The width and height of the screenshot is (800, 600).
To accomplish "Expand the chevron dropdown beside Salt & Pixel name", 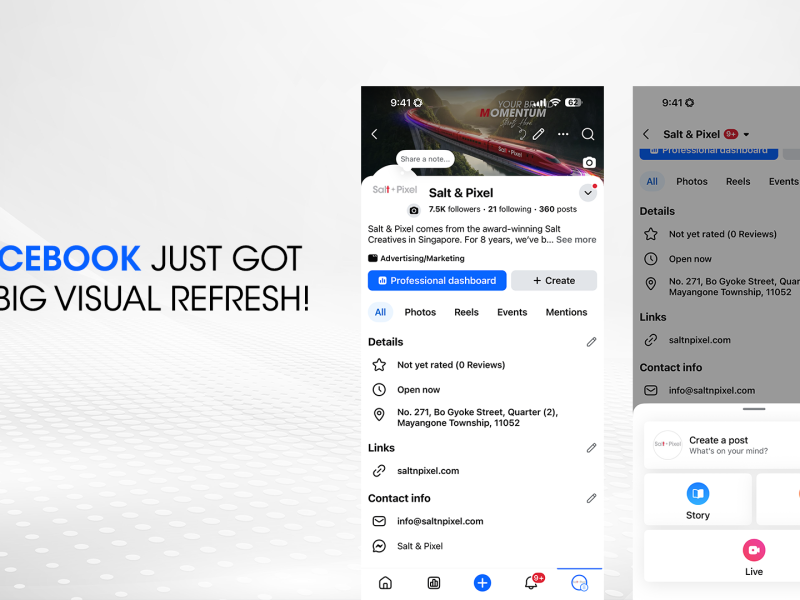I will 587,193.
